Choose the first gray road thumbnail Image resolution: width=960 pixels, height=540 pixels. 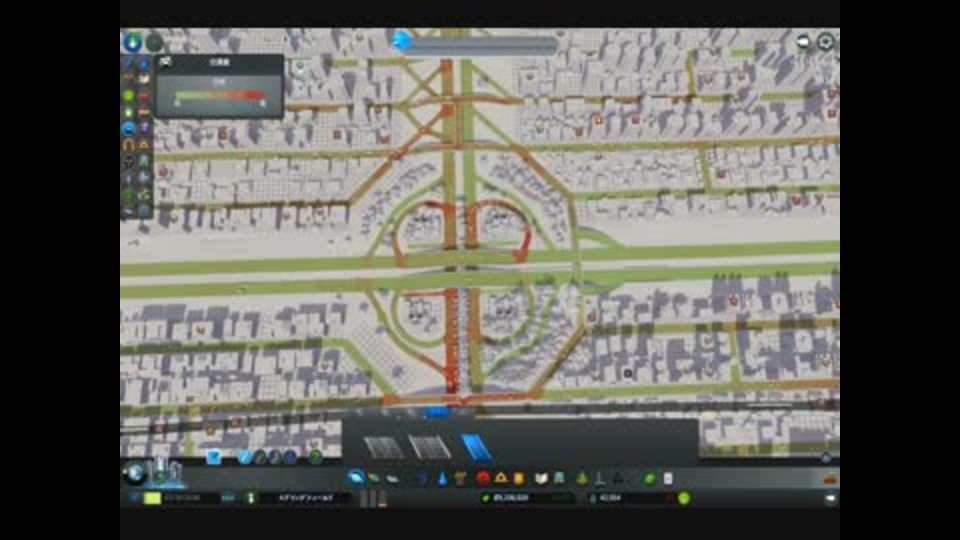[x=383, y=448]
